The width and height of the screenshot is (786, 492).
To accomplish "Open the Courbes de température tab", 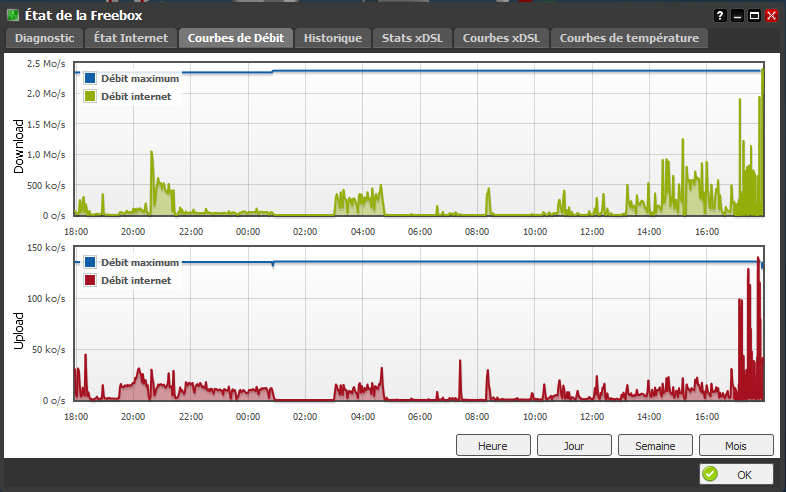I will point(629,38).
